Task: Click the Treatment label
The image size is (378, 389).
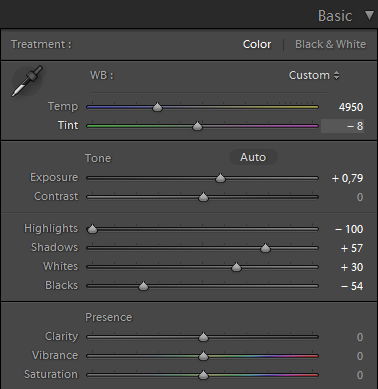Action: point(41,44)
